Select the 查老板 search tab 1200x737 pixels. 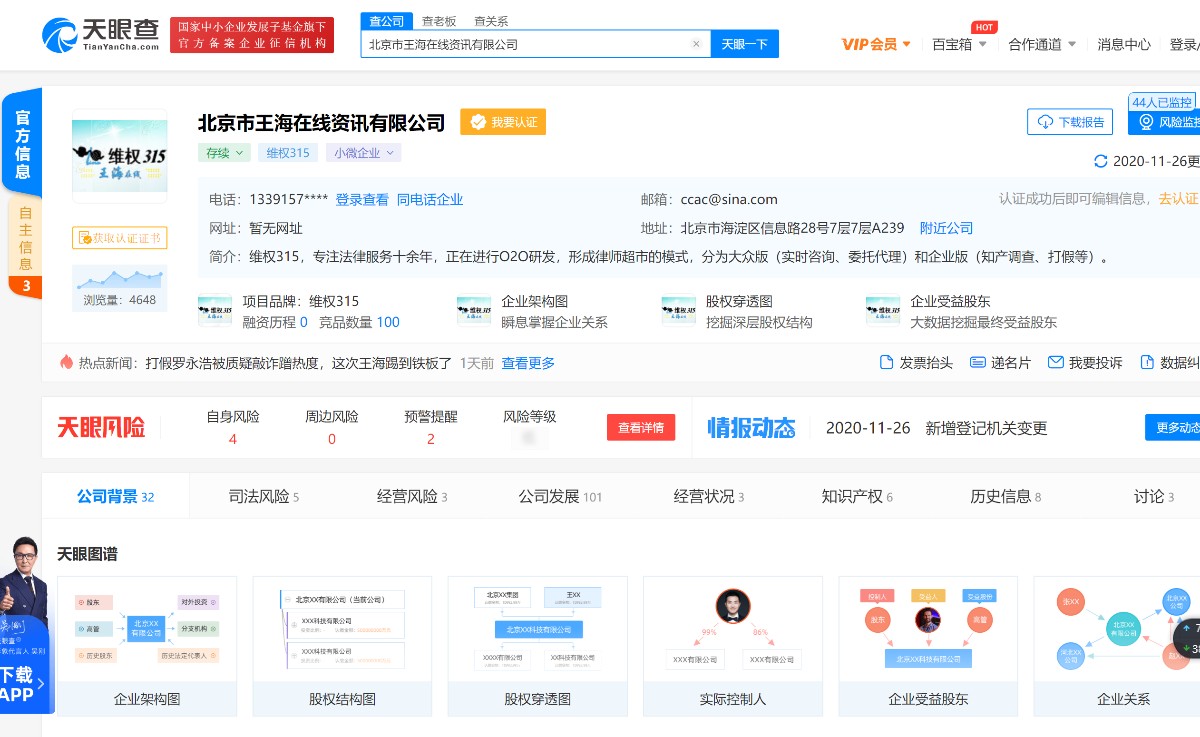439,20
